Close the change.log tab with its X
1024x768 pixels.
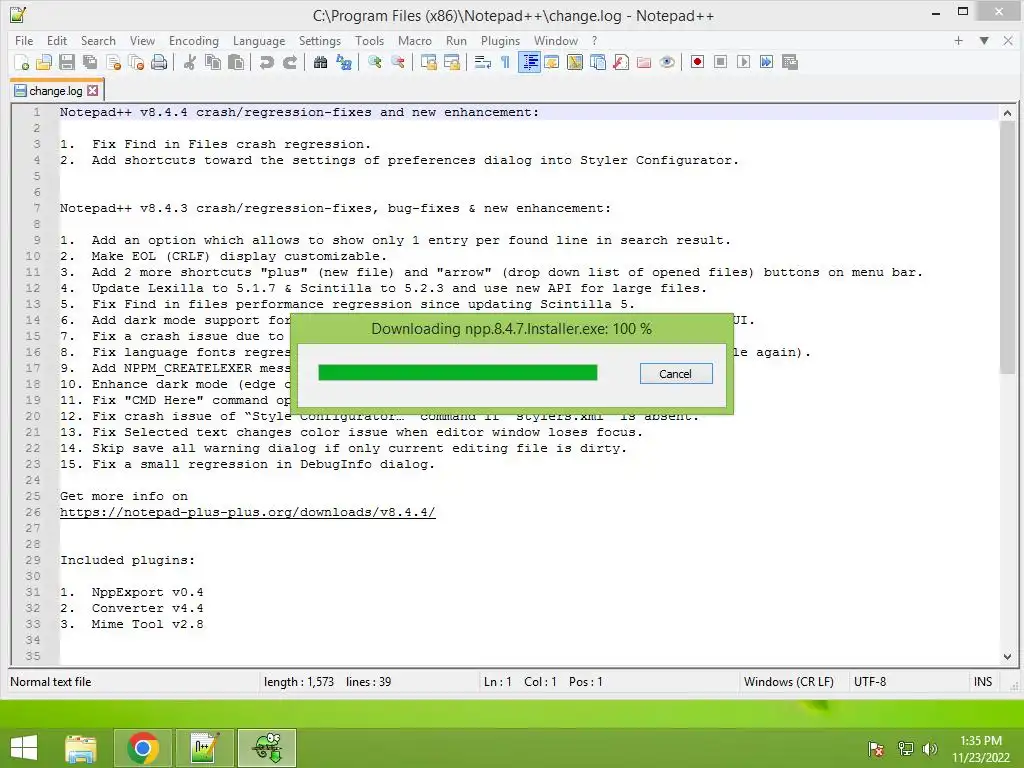point(93,91)
